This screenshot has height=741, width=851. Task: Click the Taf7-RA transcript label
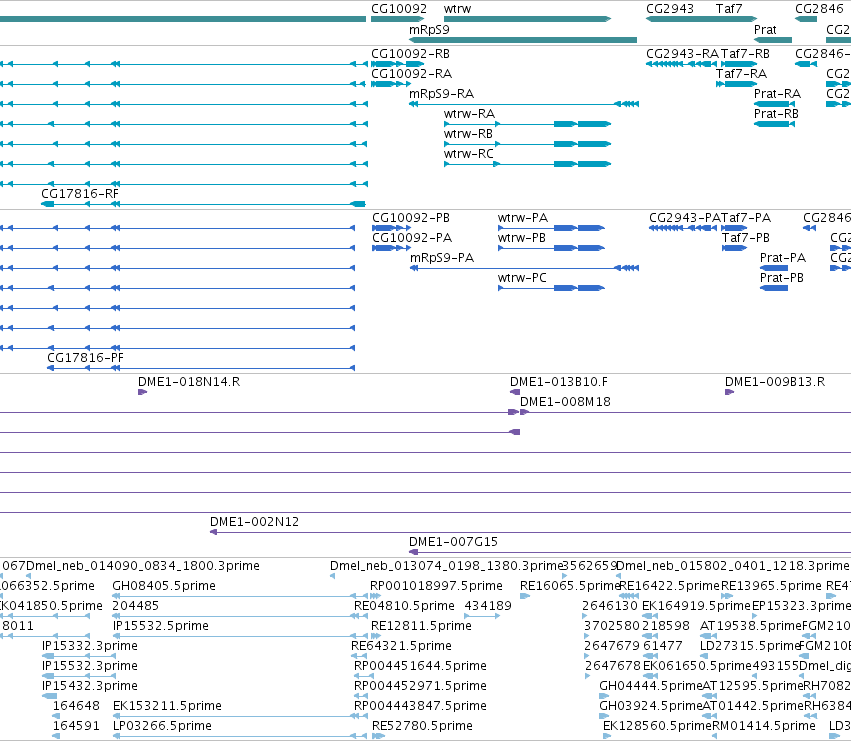pyautogui.click(x=741, y=74)
